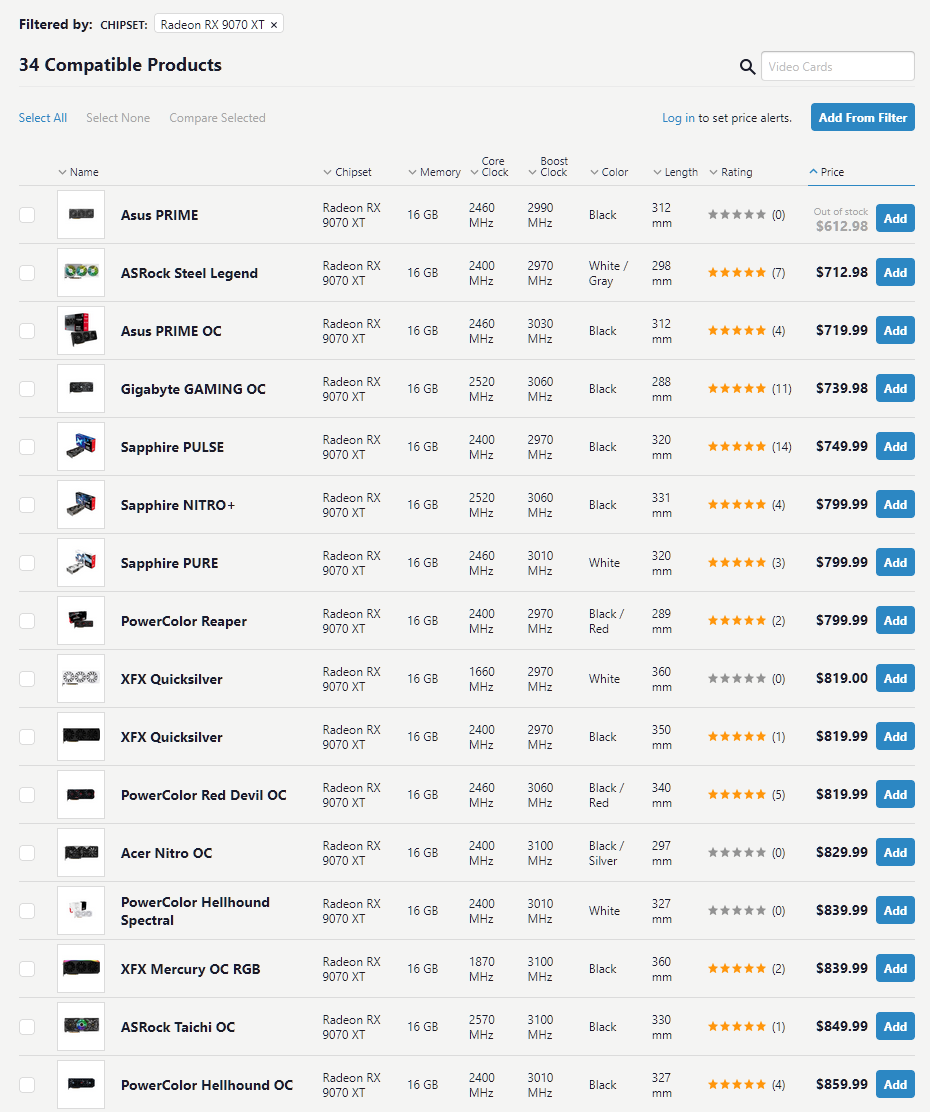The image size is (930, 1112).
Task: Sort by Chipset column header
Action: coord(347,172)
